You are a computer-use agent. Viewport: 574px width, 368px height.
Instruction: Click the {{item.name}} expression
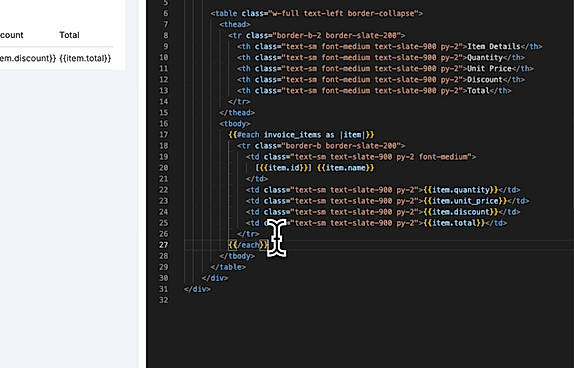click(346, 168)
